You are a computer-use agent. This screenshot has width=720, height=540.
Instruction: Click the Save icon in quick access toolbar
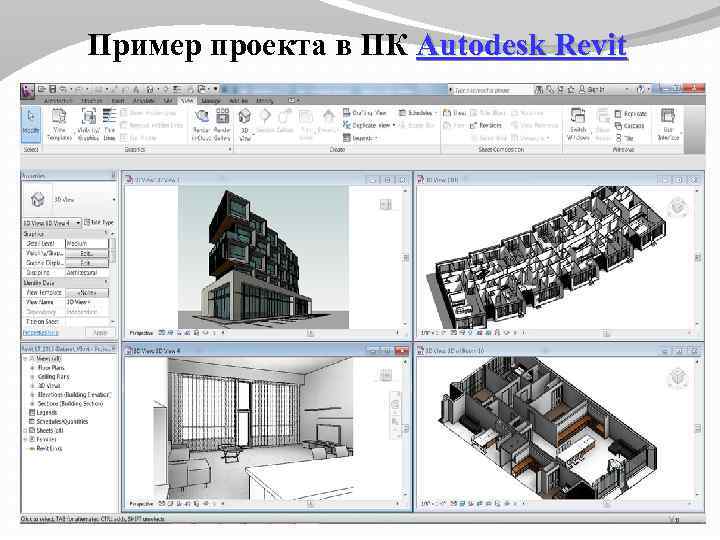click(52, 89)
